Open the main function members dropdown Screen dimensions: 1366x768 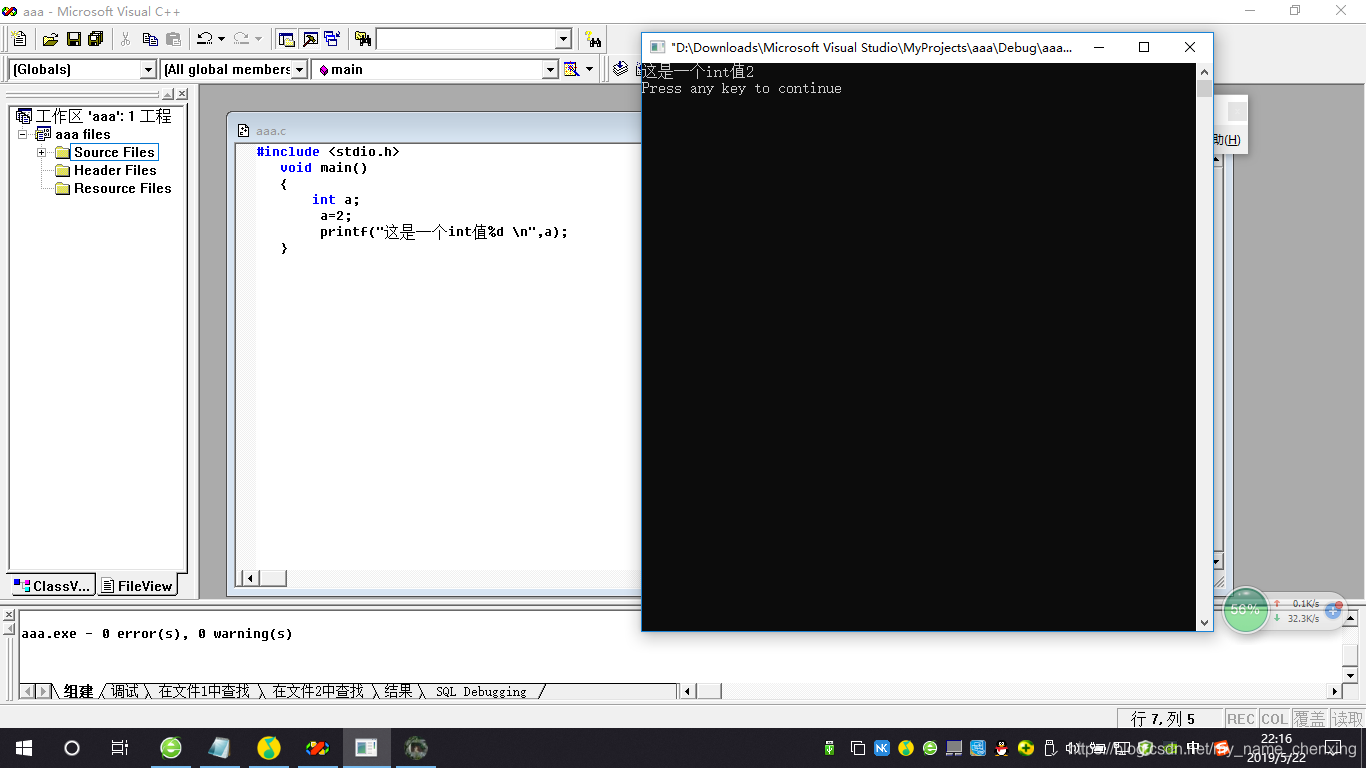(x=550, y=69)
